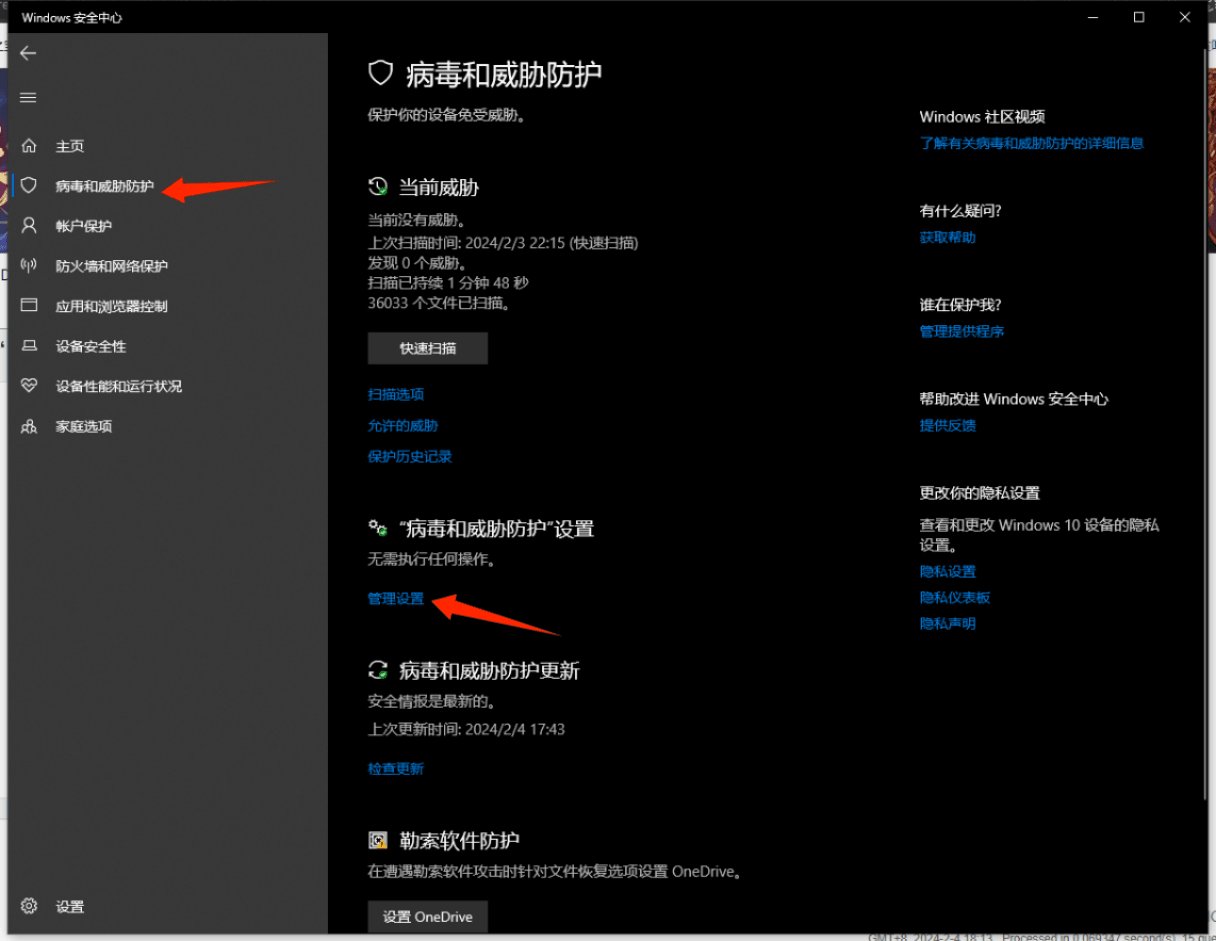Click the 勒索软件防护 heading
The image size is (1216, 941).
coord(459,840)
